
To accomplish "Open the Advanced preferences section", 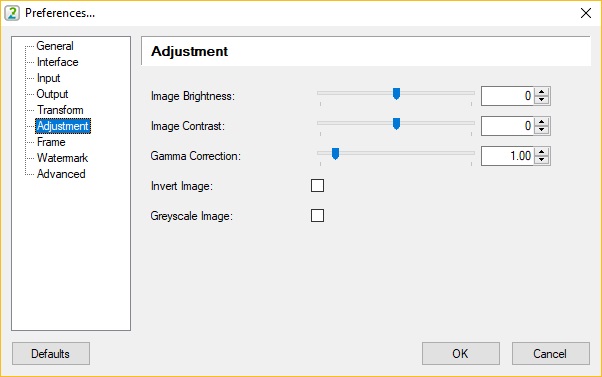I will (61, 174).
